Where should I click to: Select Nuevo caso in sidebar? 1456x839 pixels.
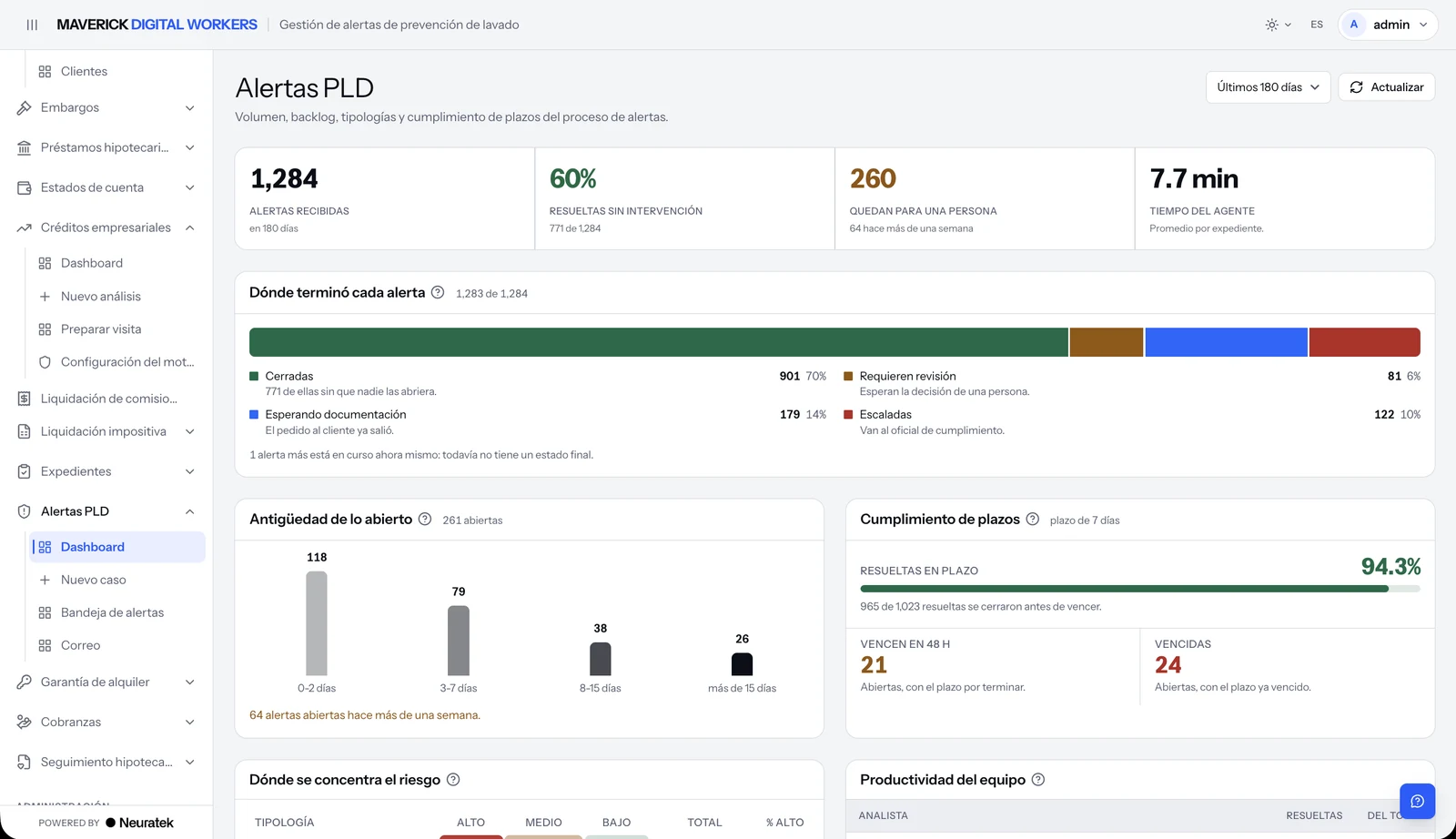tap(117, 580)
